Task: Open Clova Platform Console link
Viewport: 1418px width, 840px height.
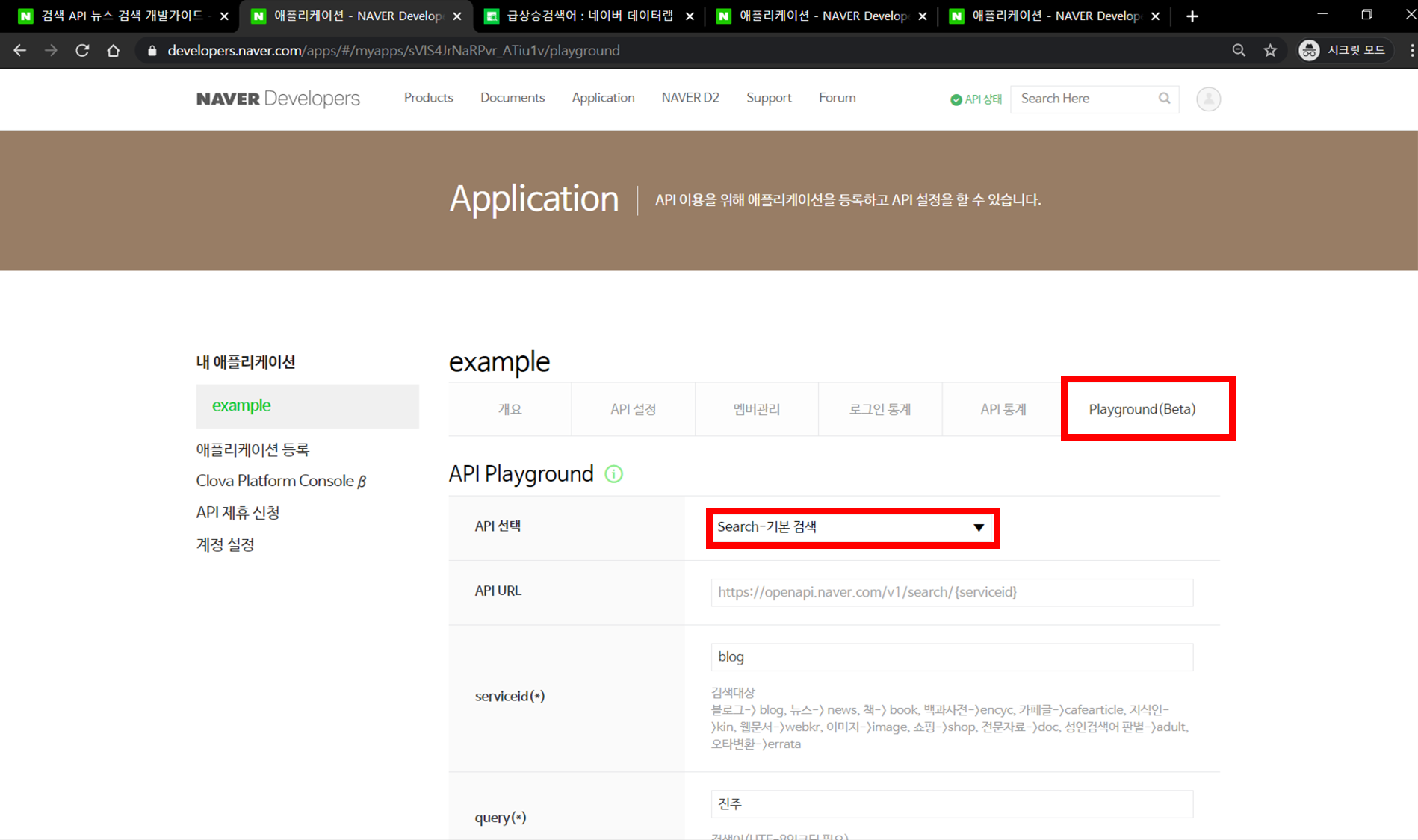Action: 281,481
